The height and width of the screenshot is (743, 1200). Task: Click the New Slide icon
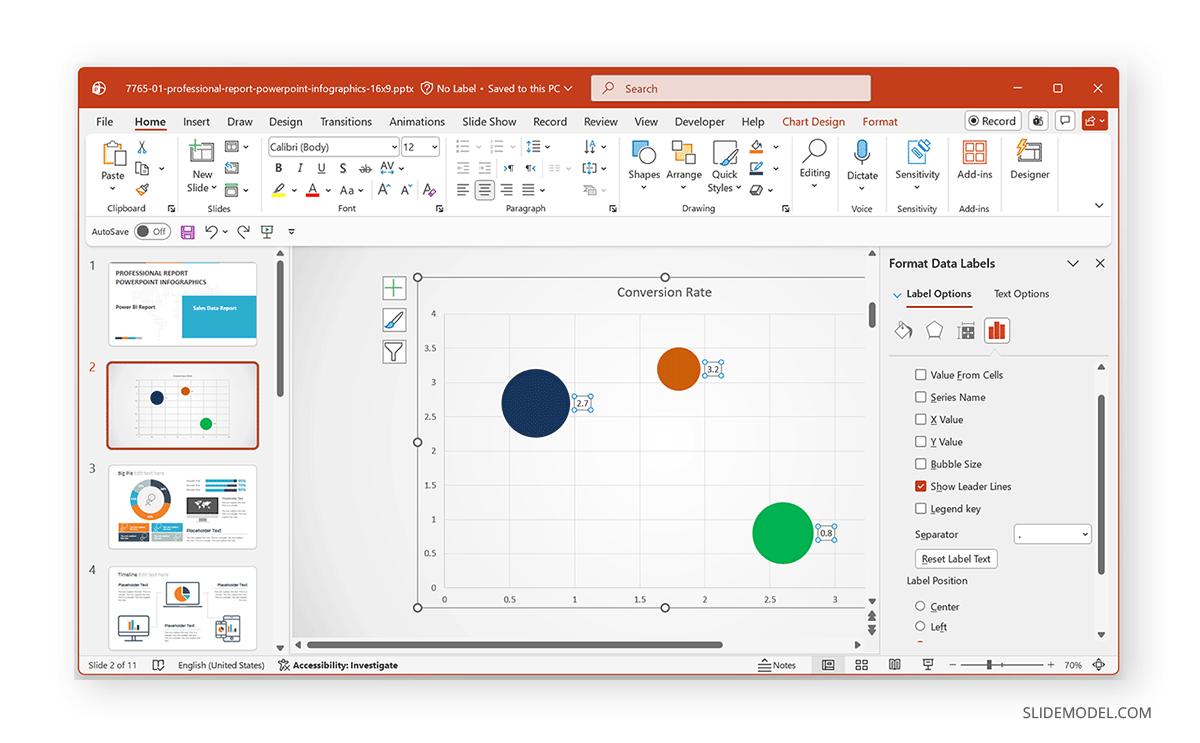(202, 151)
